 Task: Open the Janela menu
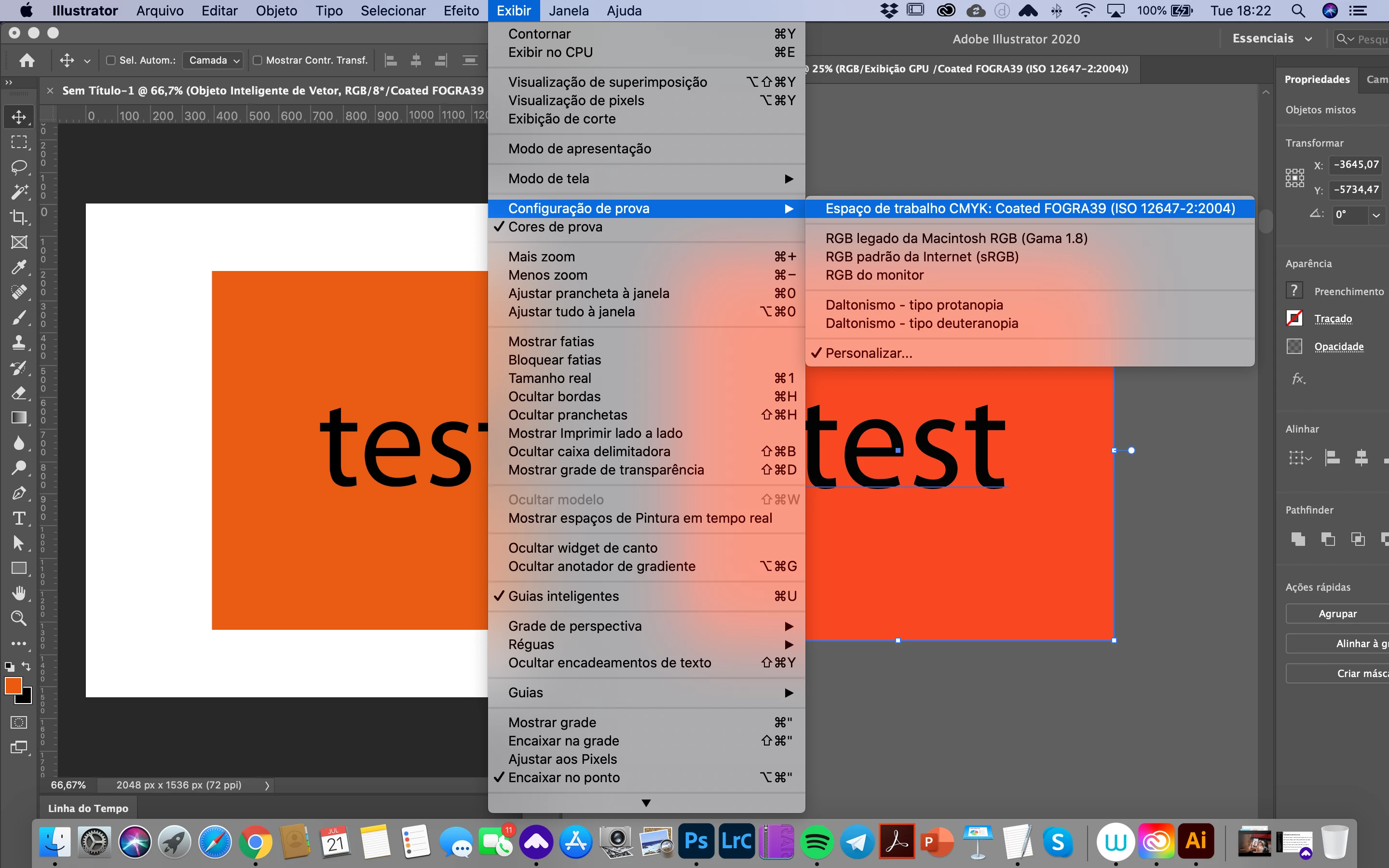click(568, 11)
